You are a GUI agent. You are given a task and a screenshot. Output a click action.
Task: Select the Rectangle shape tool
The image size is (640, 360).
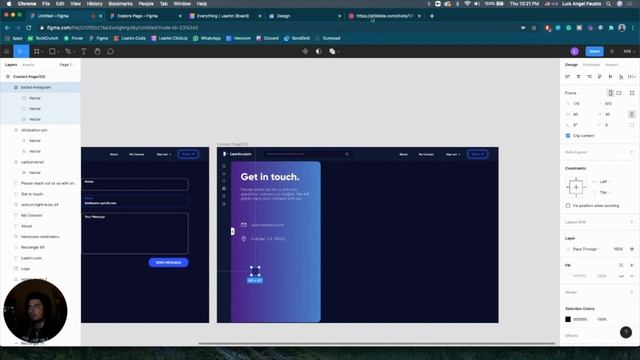pos(52,51)
